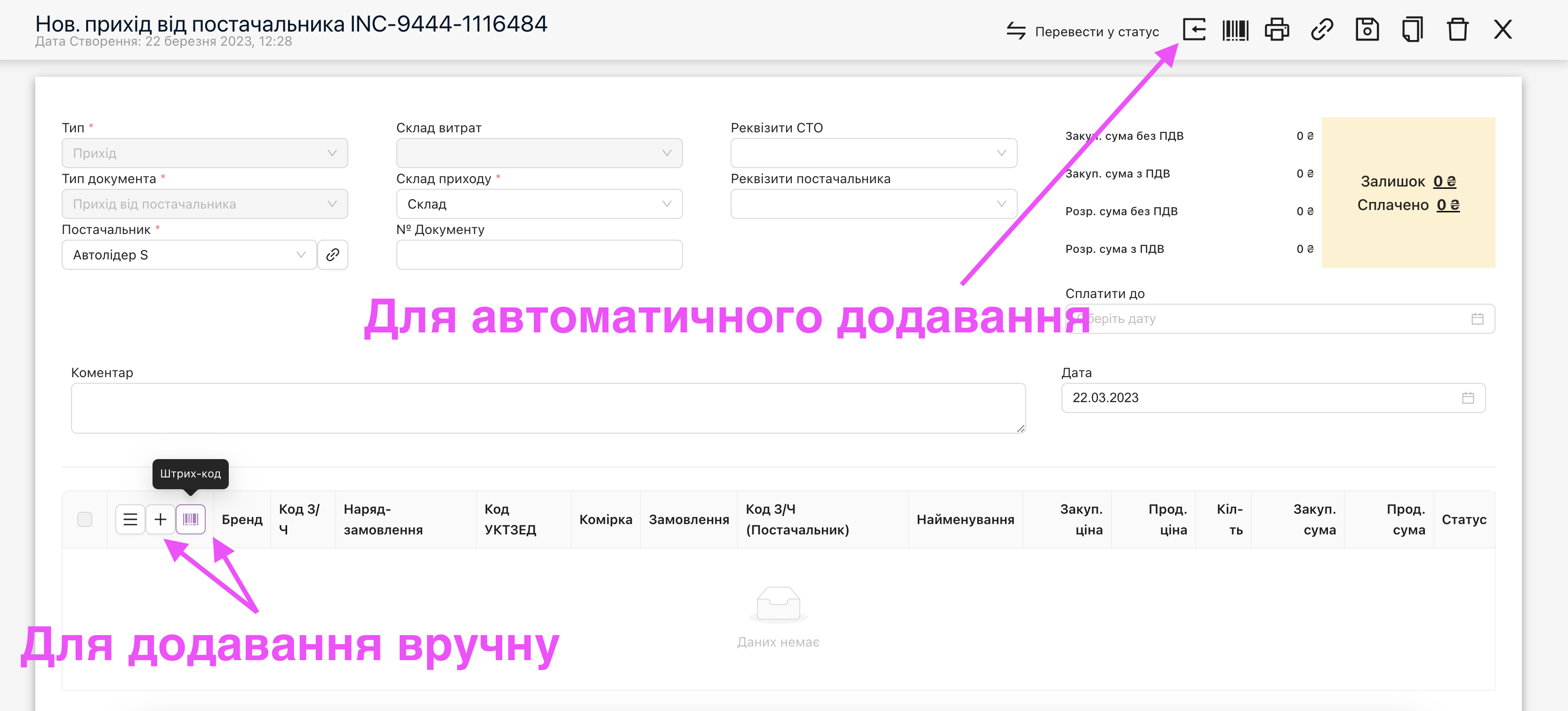Screen dimensions: 1568x711
Task: Expand the Реквізити постачальника dropdown
Action: click(x=873, y=204)
